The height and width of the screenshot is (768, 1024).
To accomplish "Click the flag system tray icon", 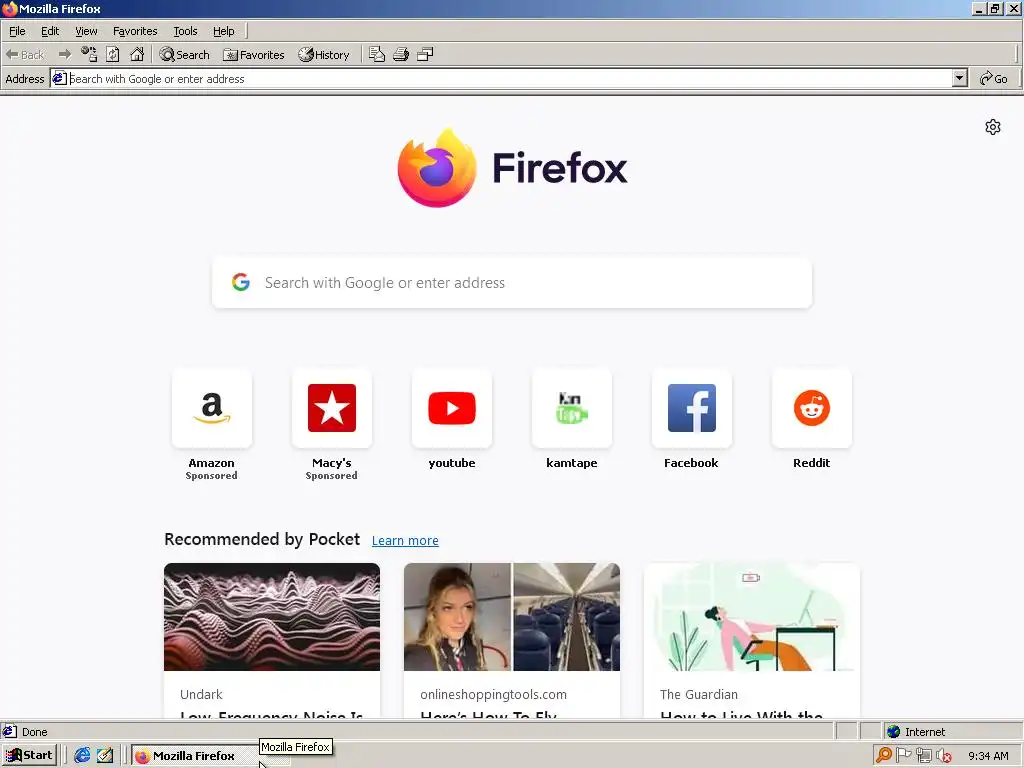I will click(904, 755).
